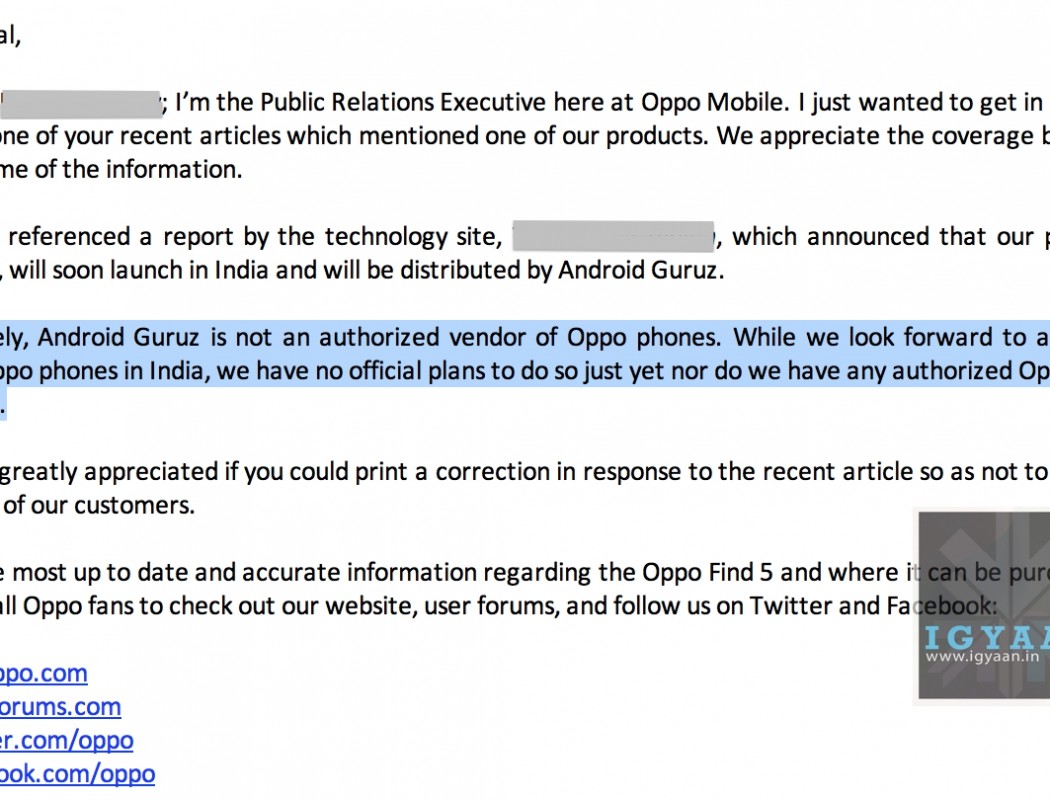Click the redacted technology site name
Viewport: 1050px width, 800px height.
pos(614,237)
